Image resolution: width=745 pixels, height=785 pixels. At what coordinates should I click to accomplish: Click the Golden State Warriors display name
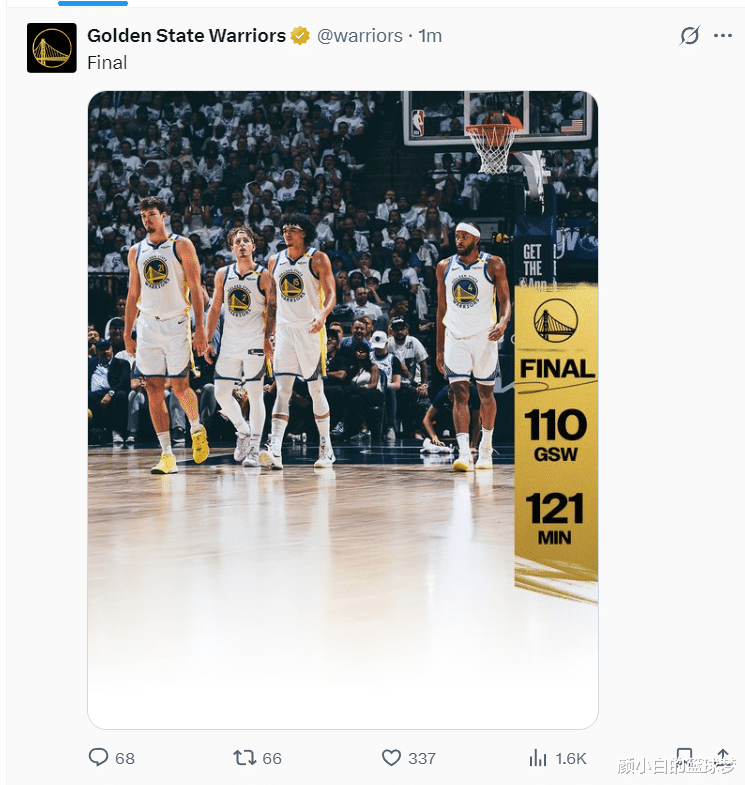pyautogui.click(x=186, y=36)
